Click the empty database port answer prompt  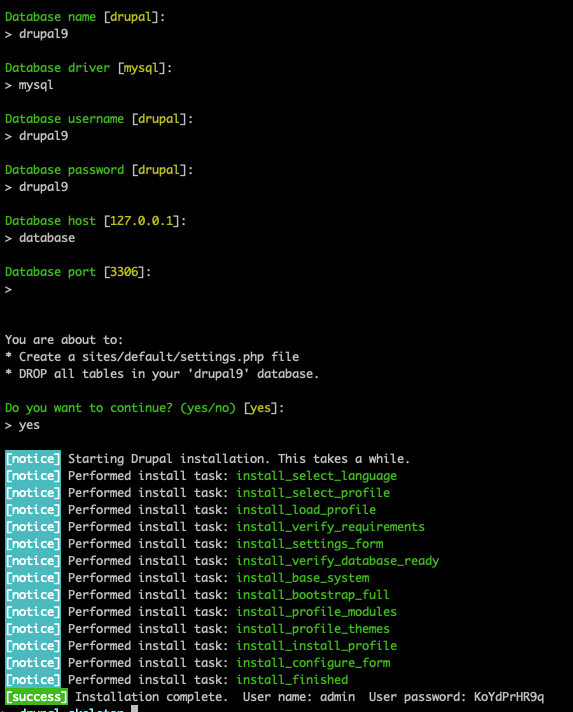pos(9,289)
